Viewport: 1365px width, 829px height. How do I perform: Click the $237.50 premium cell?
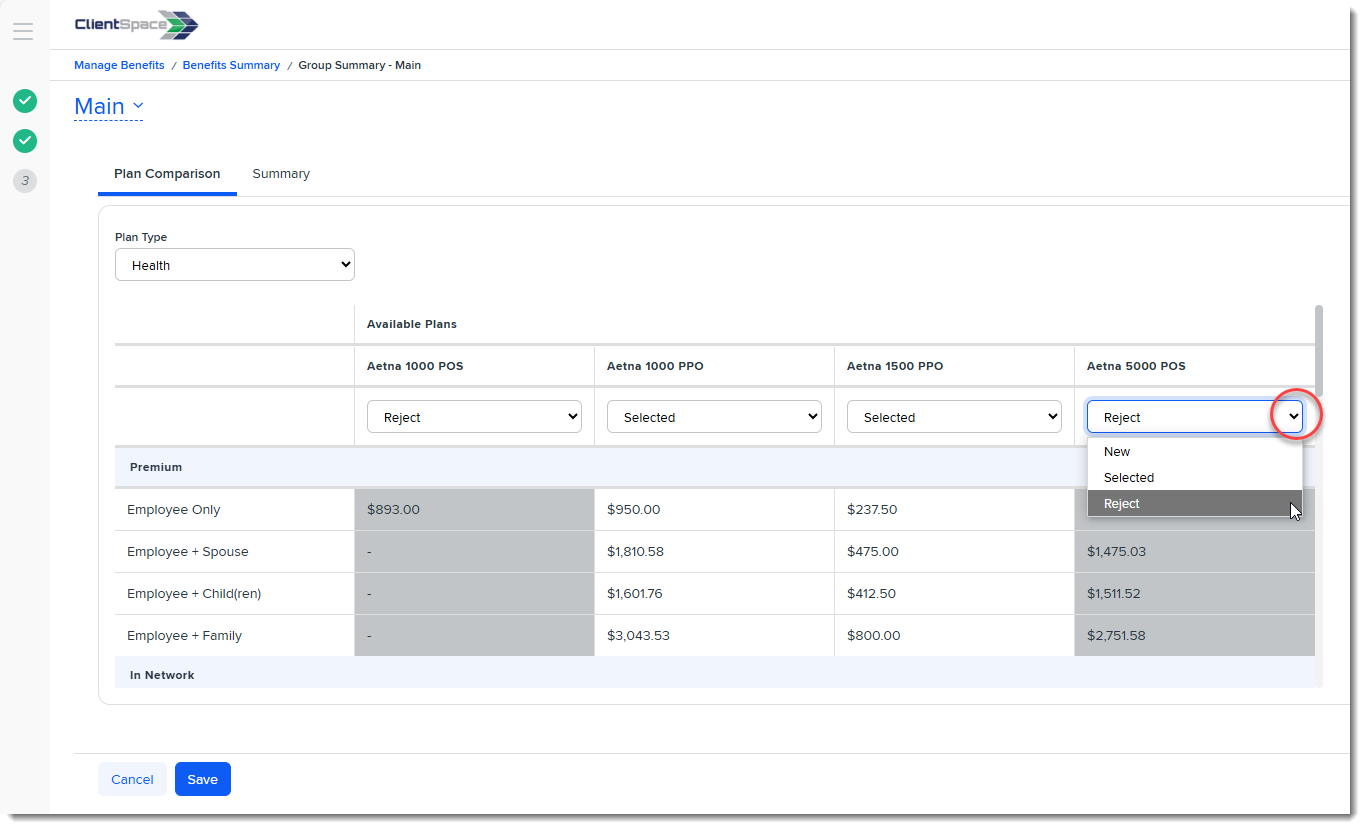click(x=954, y=509)
